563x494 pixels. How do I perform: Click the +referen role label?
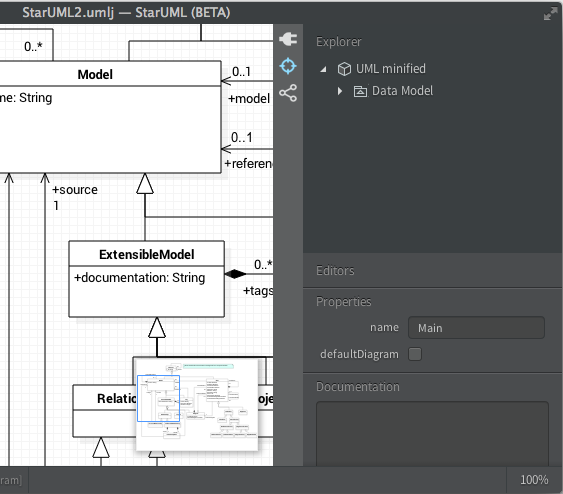tap(248, 164)
